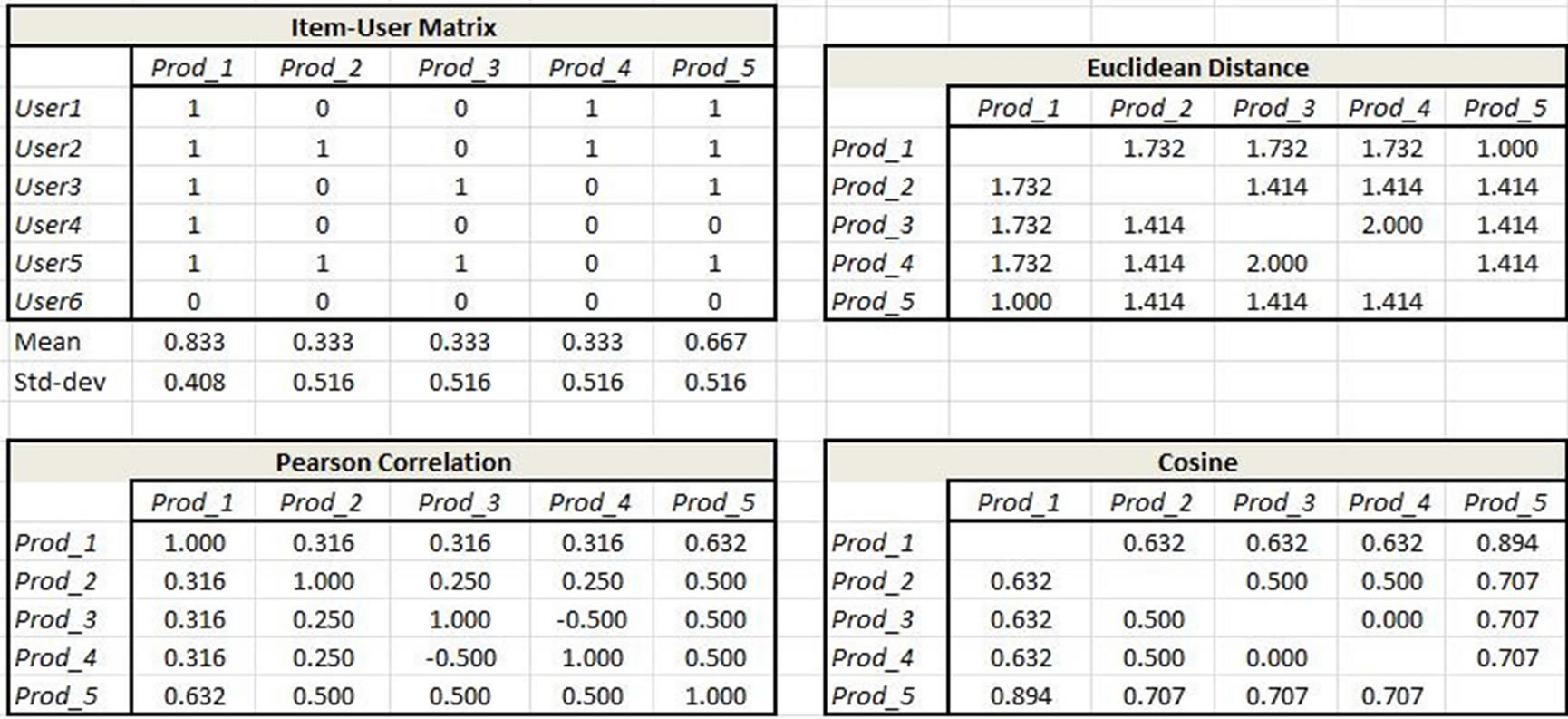This screenshot has width=1568, height=719.
Task: Select the mean value 0.833 cell
Action: (x=194, y=343)
